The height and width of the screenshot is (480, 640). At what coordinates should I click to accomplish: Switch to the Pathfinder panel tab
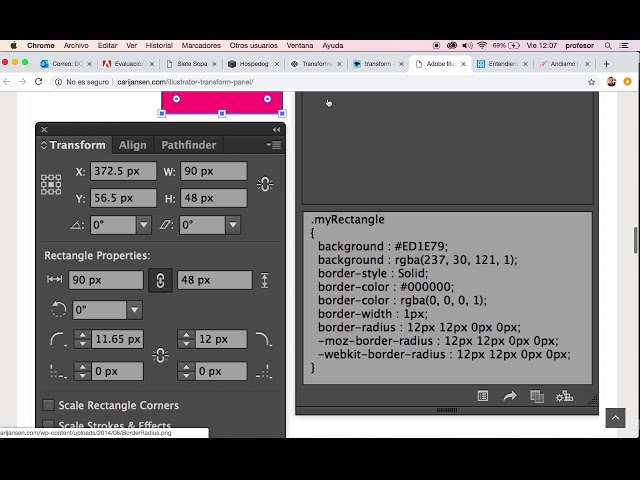pos(189,145)
